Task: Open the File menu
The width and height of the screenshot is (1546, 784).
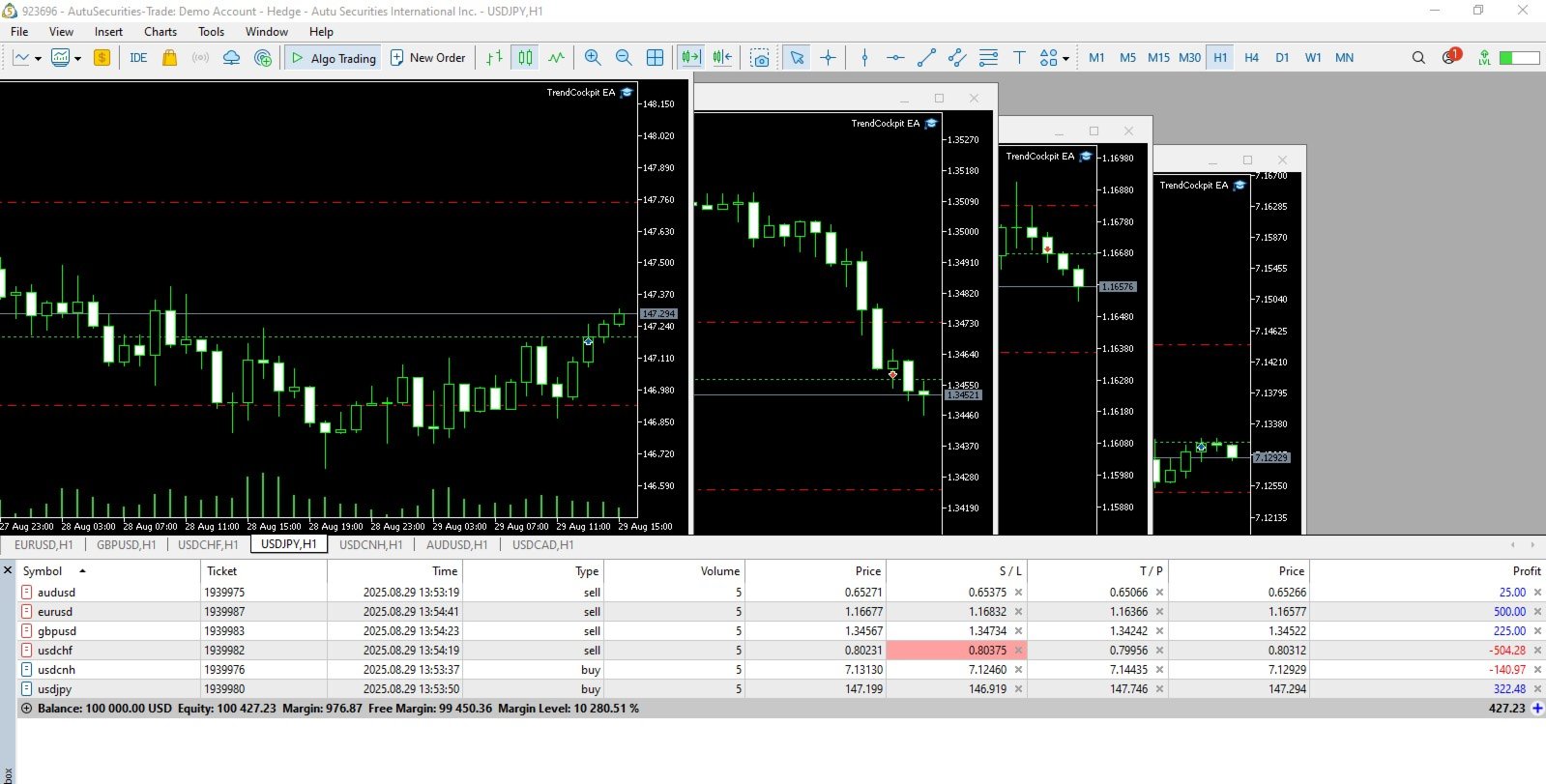Action: tap(19, 32)
